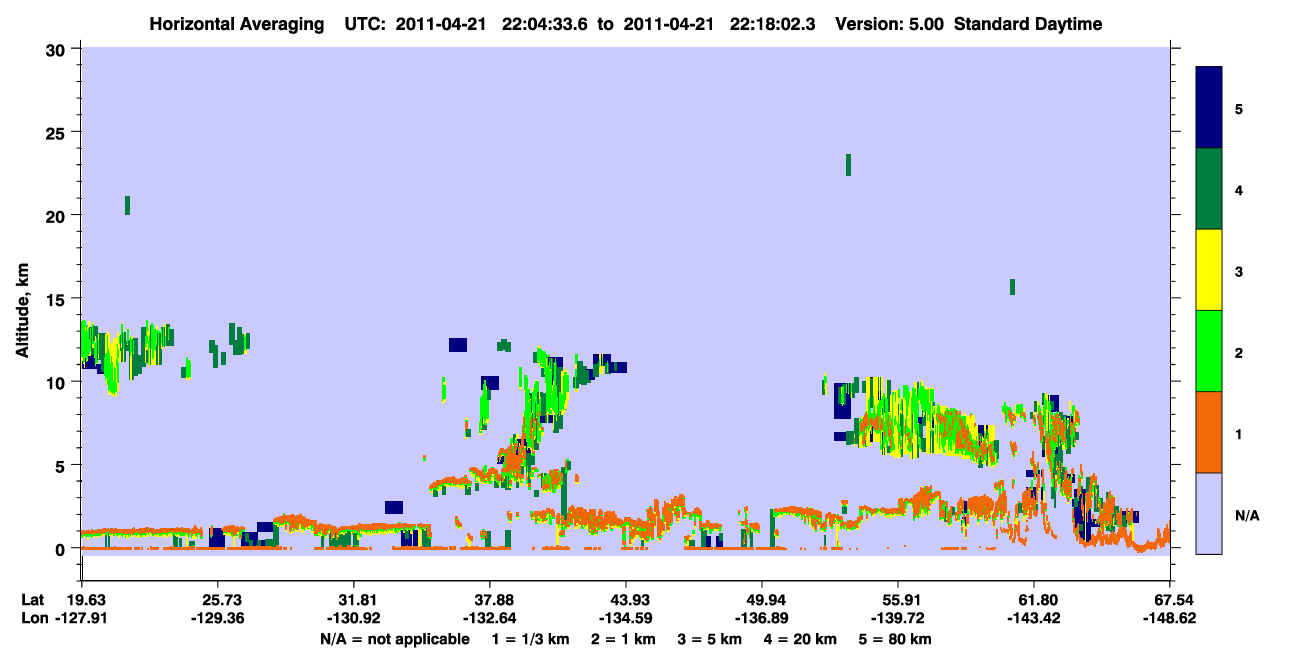Click the color bar label '5'

(1239, 108)
